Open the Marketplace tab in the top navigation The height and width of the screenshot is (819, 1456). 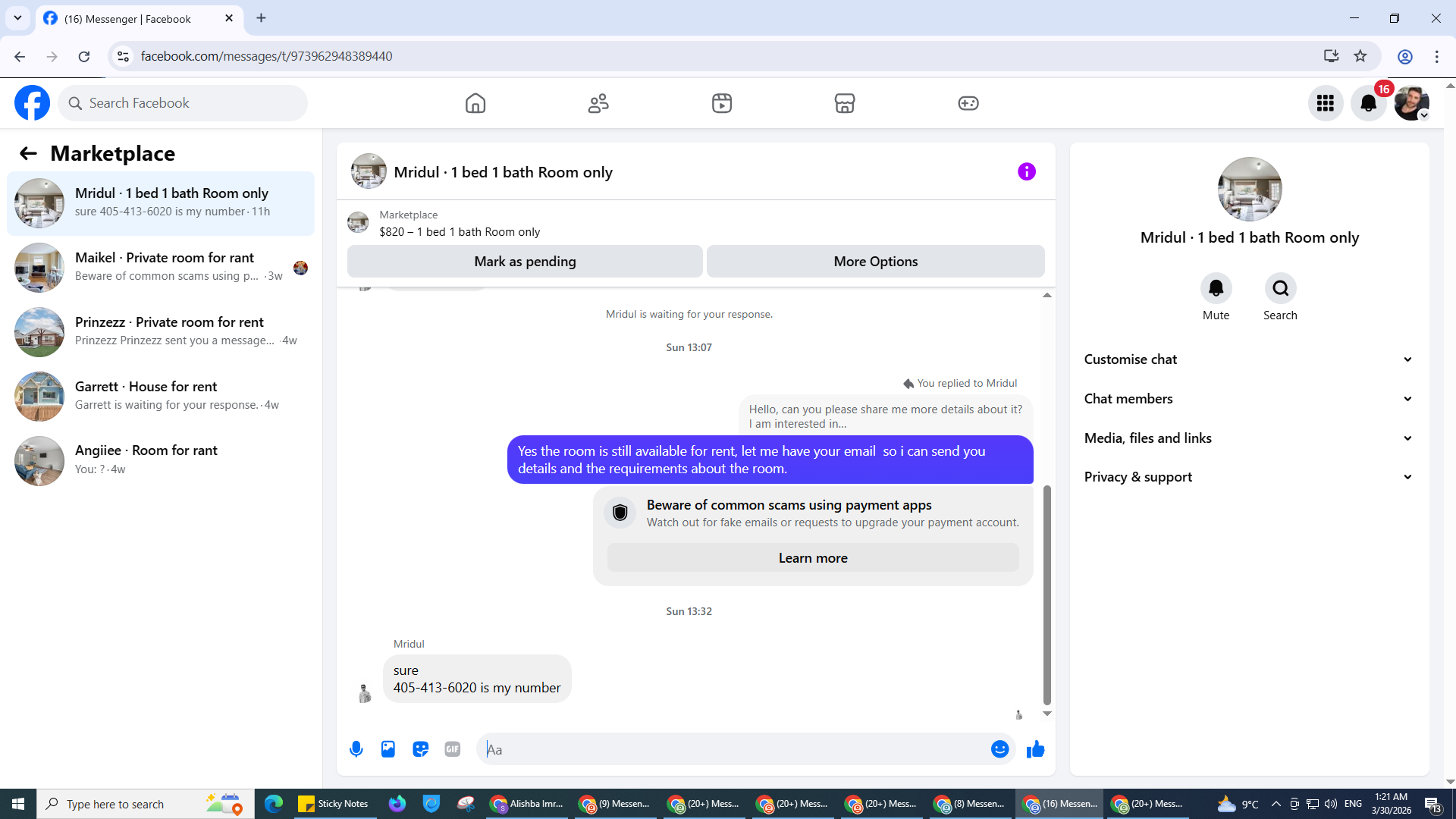pos(844,103)
